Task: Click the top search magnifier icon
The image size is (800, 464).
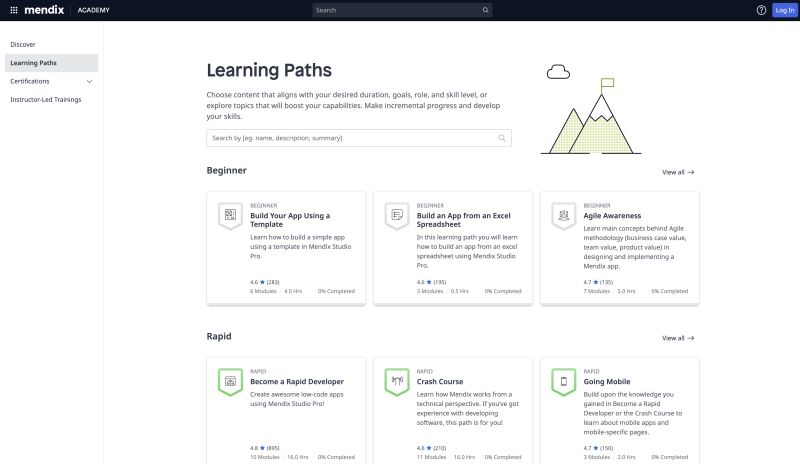Action: coord(485,10)
